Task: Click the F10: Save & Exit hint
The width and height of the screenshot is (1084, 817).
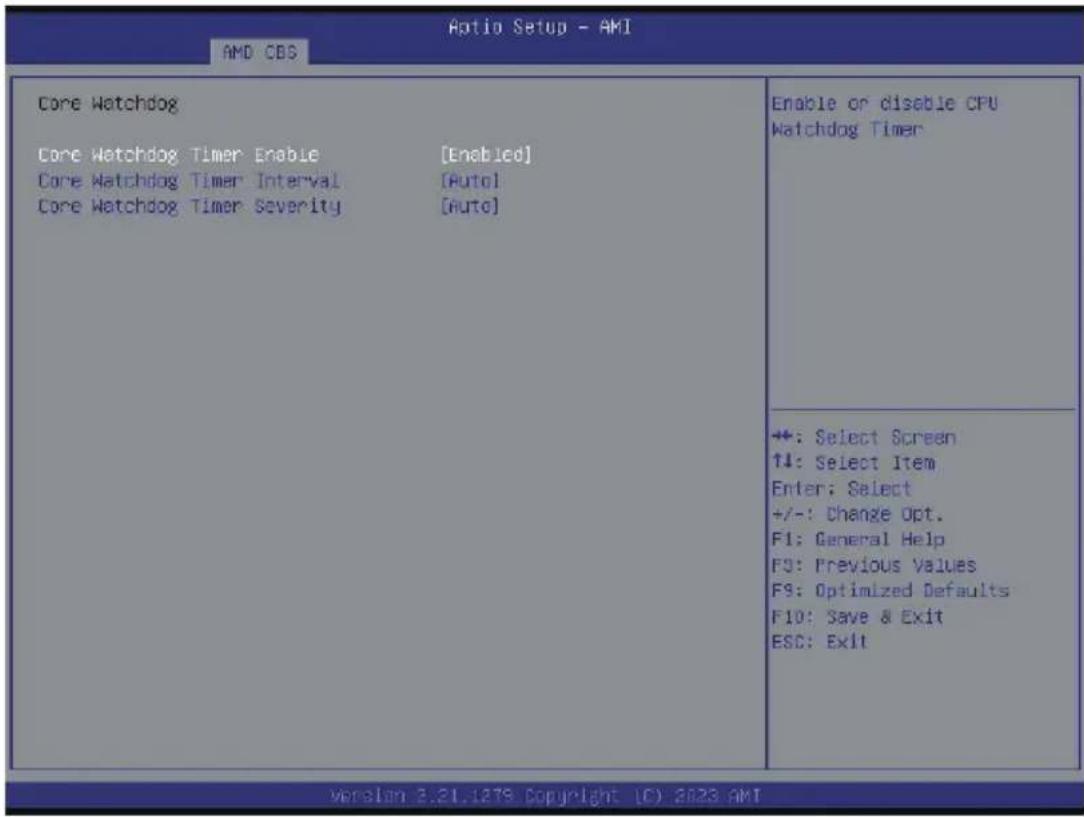Action: (857, 617)
